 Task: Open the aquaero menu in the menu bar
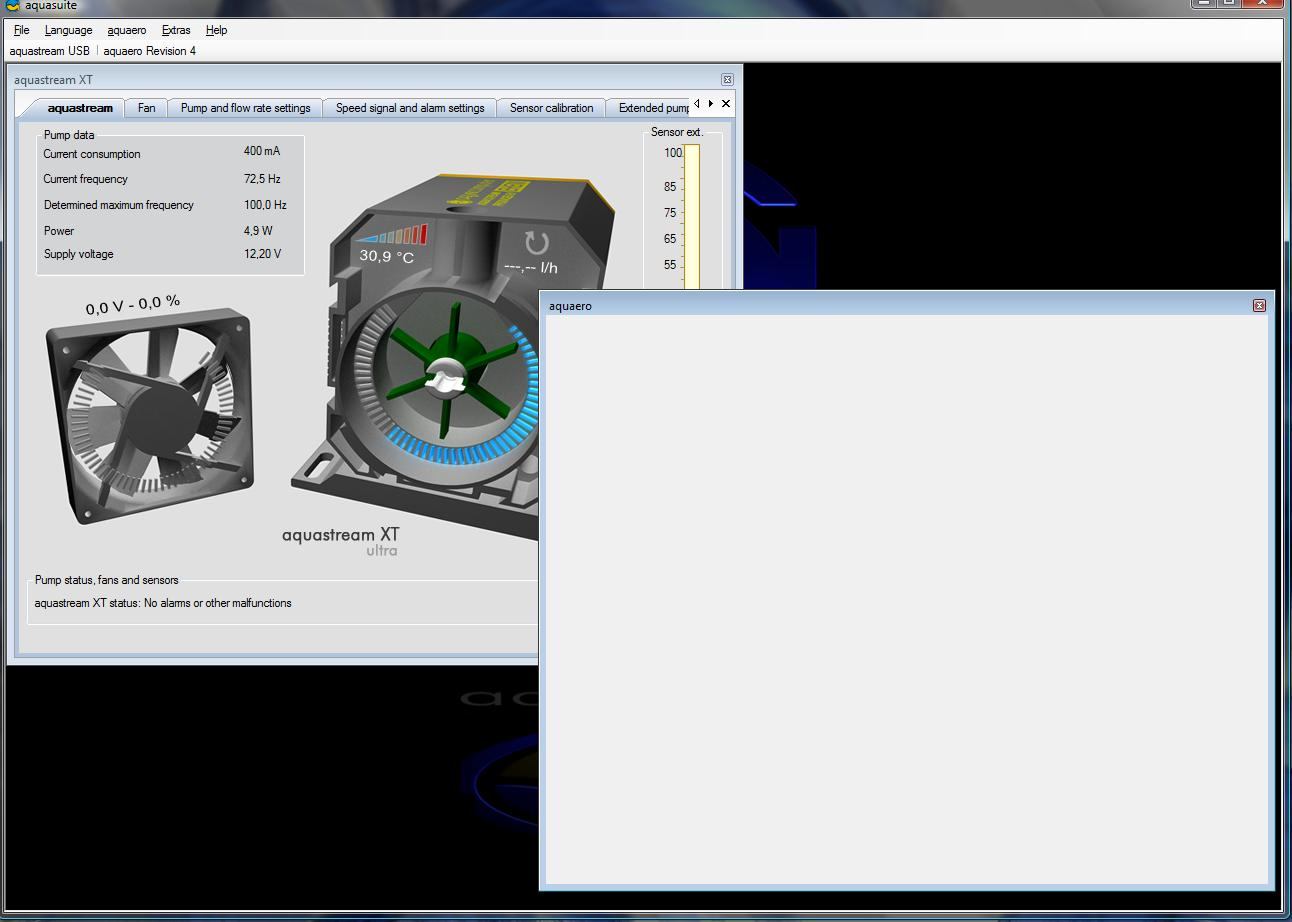(127, 30)
